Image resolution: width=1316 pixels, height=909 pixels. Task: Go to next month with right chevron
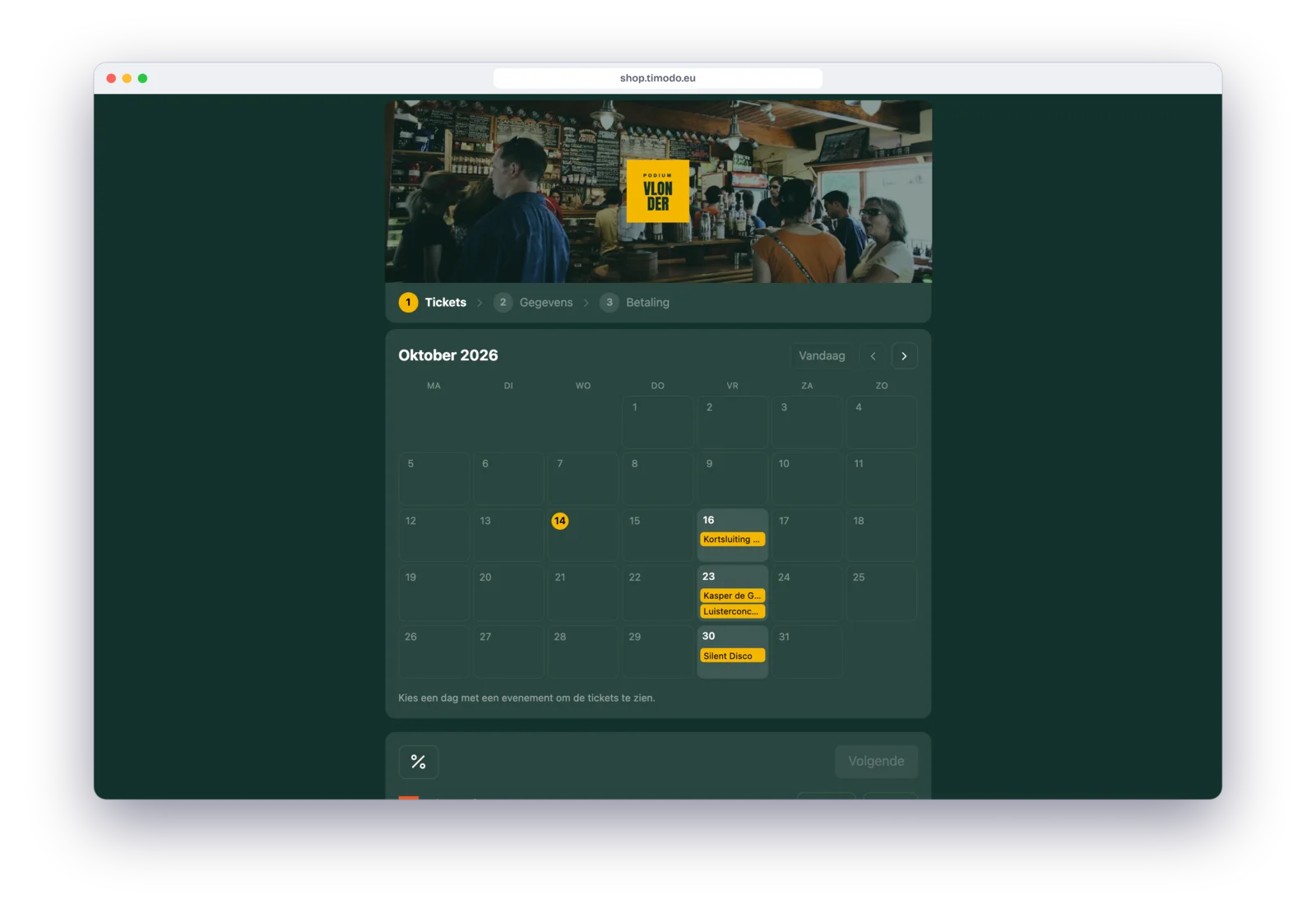904,356
